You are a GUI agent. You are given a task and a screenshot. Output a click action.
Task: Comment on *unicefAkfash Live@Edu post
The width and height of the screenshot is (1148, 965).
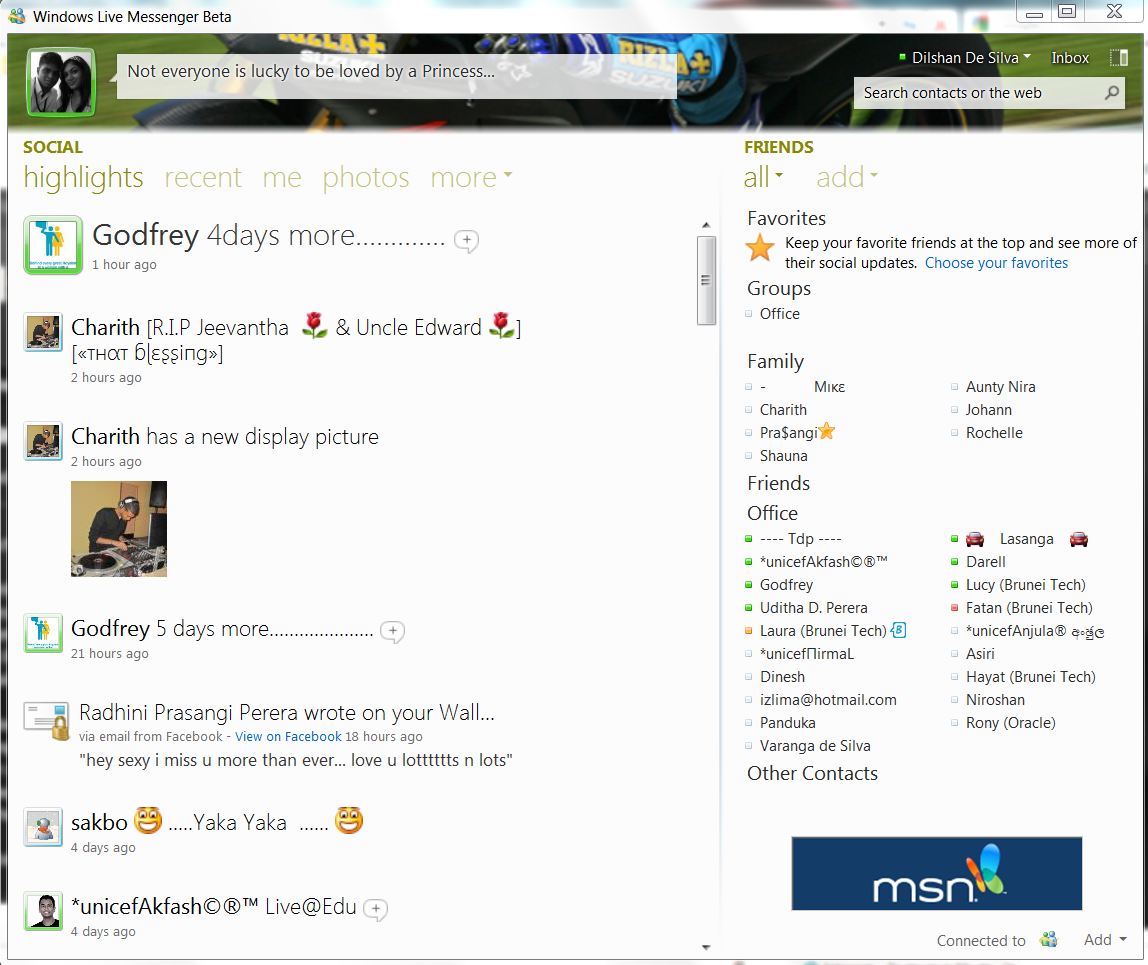[376, 909]
